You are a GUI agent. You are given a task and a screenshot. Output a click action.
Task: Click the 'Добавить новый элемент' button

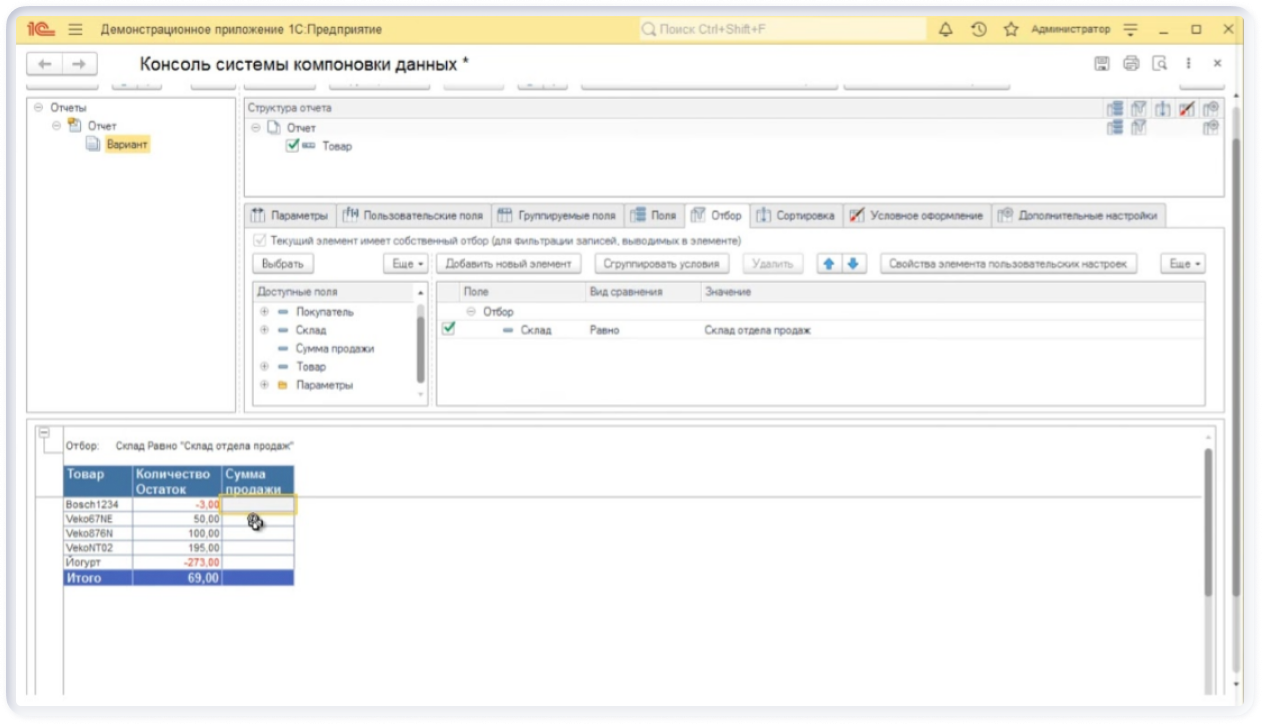point(510,264)
